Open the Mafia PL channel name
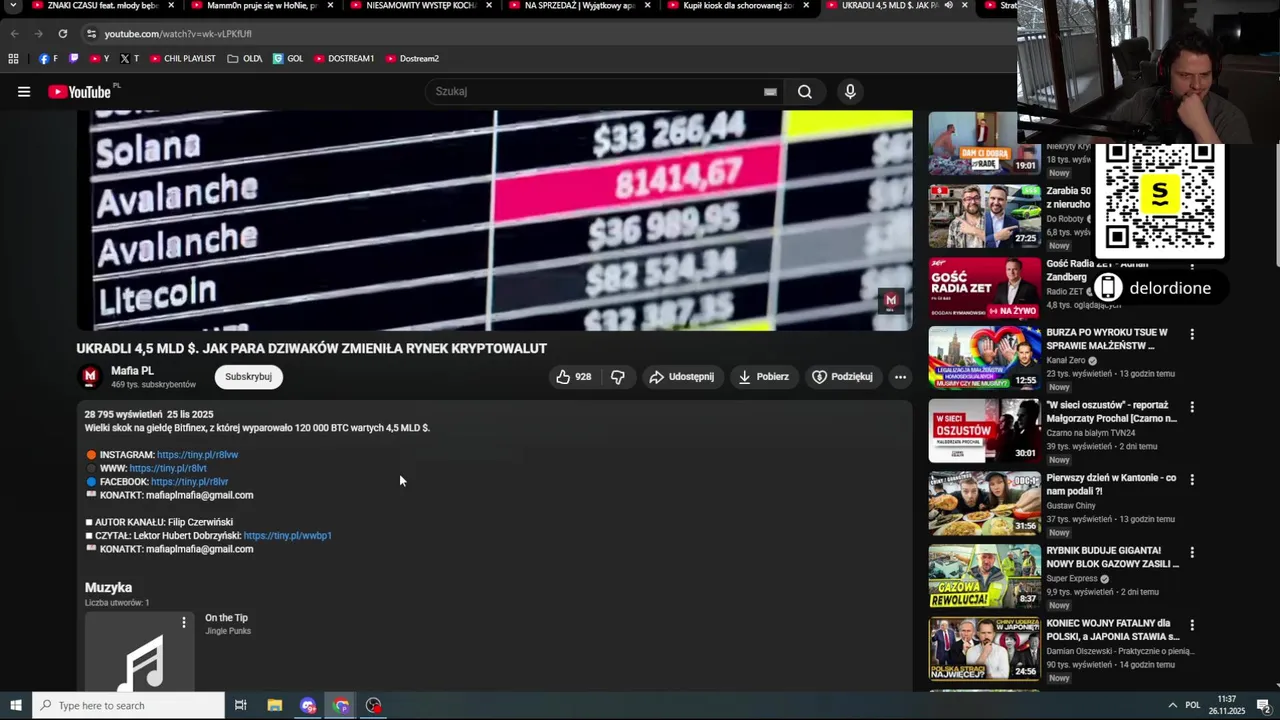 (x=132, y=371)
